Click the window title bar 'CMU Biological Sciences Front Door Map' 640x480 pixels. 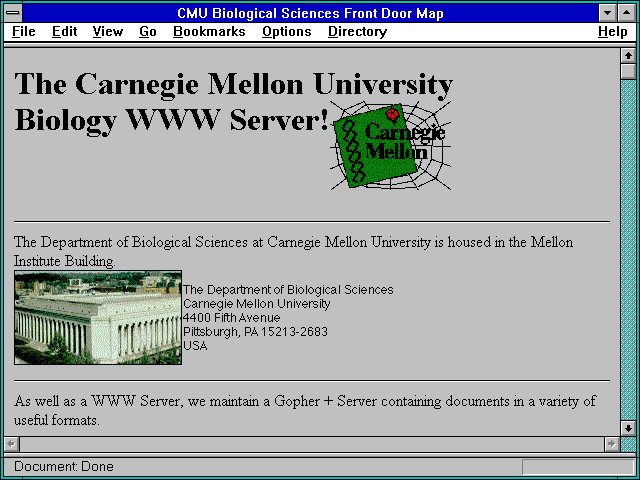tap(310, 13)
